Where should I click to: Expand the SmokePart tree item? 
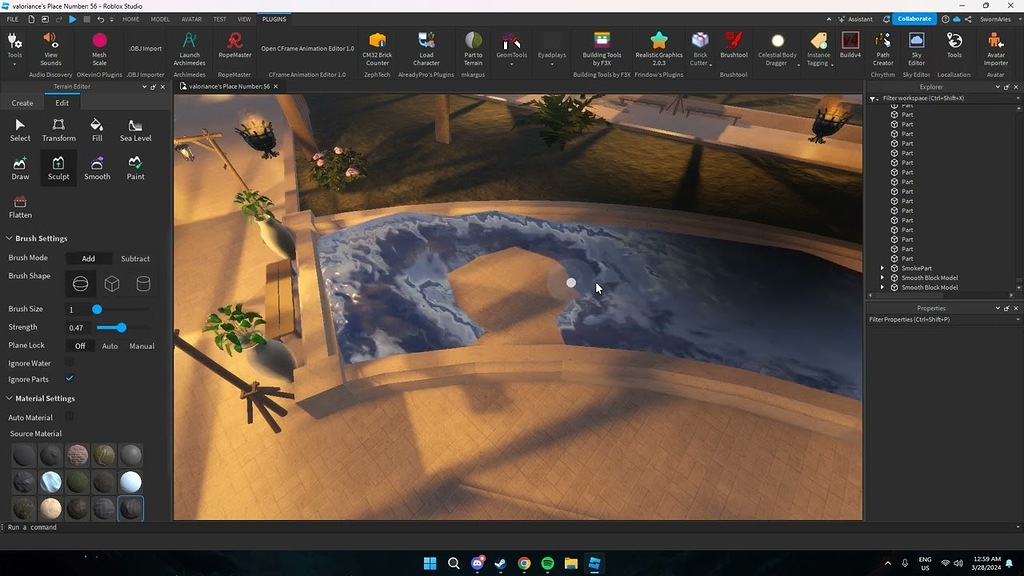pos(881,268)
